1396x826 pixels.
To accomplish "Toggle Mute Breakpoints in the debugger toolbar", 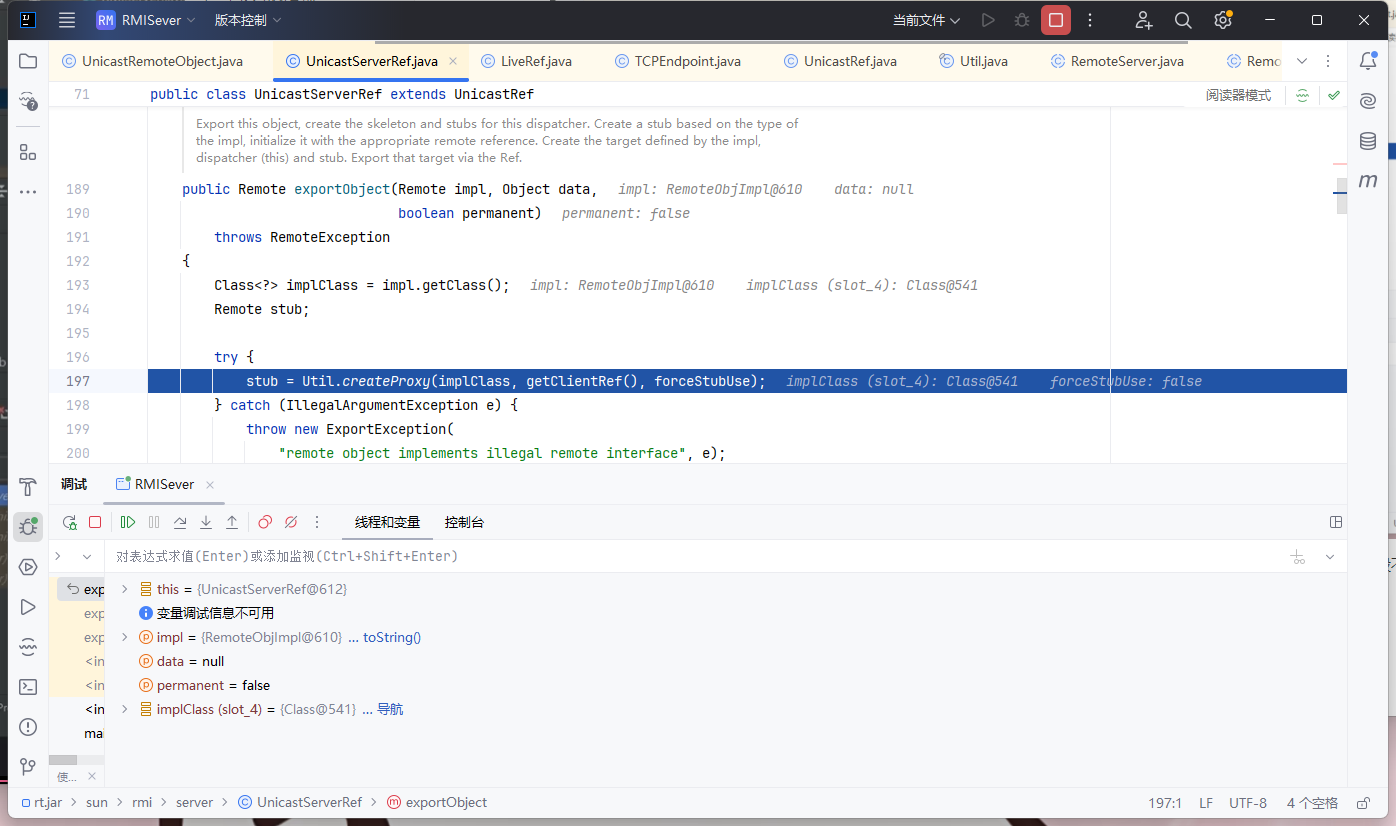I will (x=291, y=522).
